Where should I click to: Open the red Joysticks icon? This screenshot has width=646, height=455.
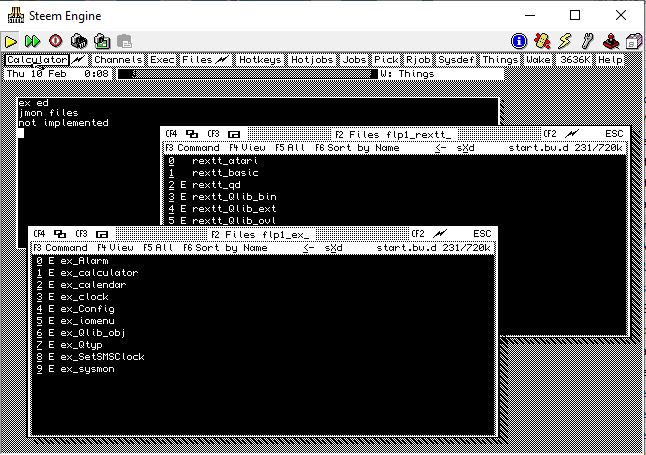tap(611, 41)
